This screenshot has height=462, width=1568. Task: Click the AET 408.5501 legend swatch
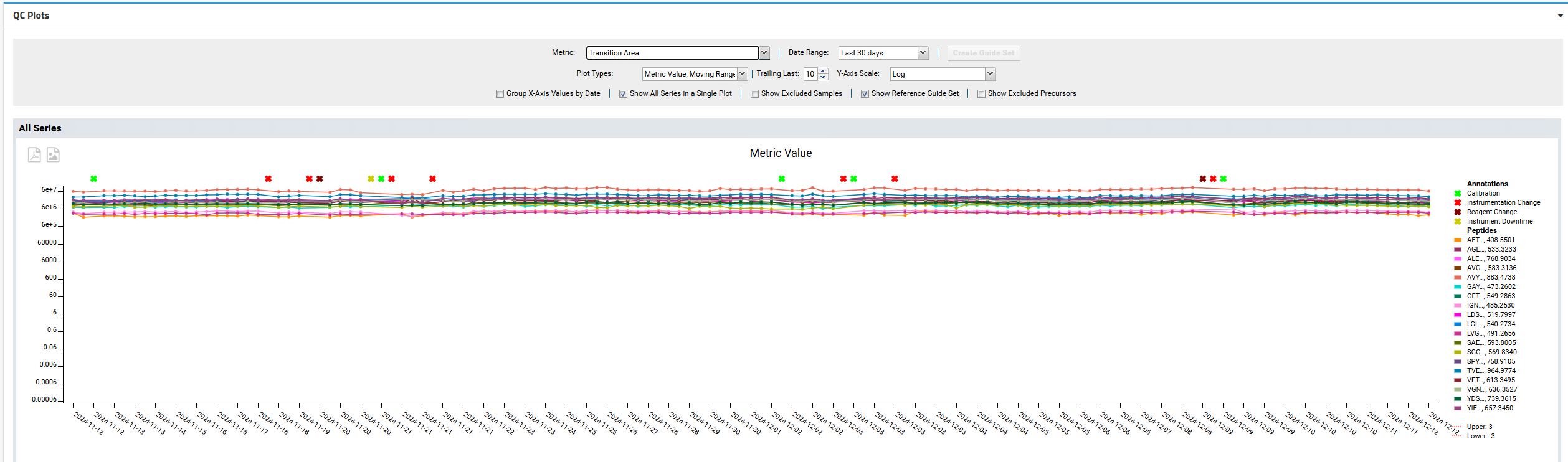coord(1458,240)
